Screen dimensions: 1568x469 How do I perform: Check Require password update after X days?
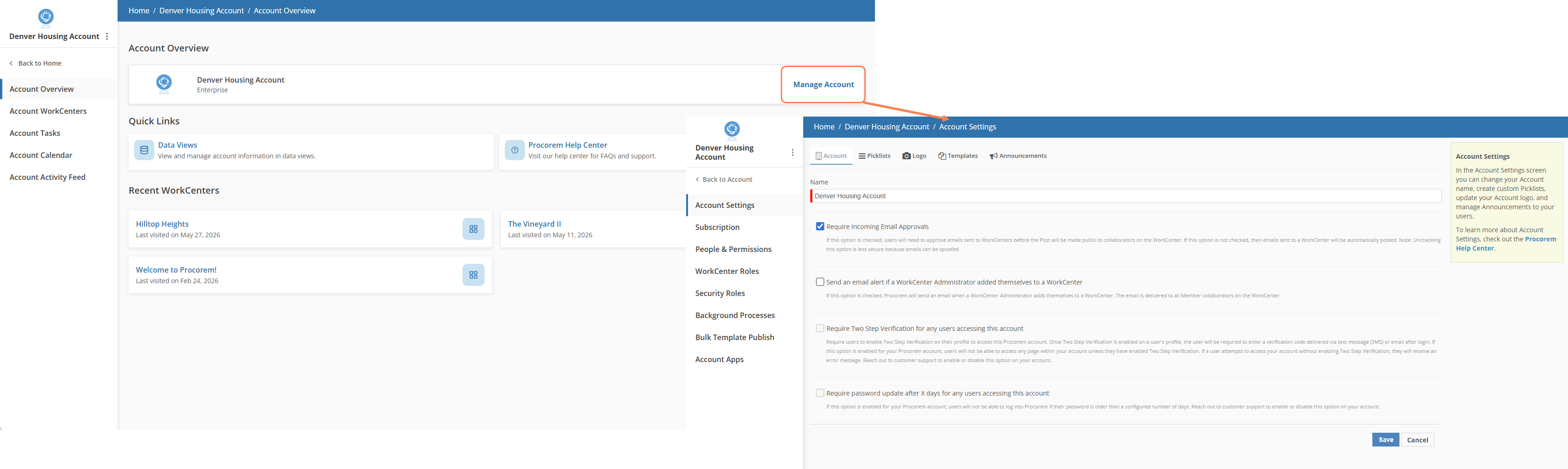[x=820, y=393]
